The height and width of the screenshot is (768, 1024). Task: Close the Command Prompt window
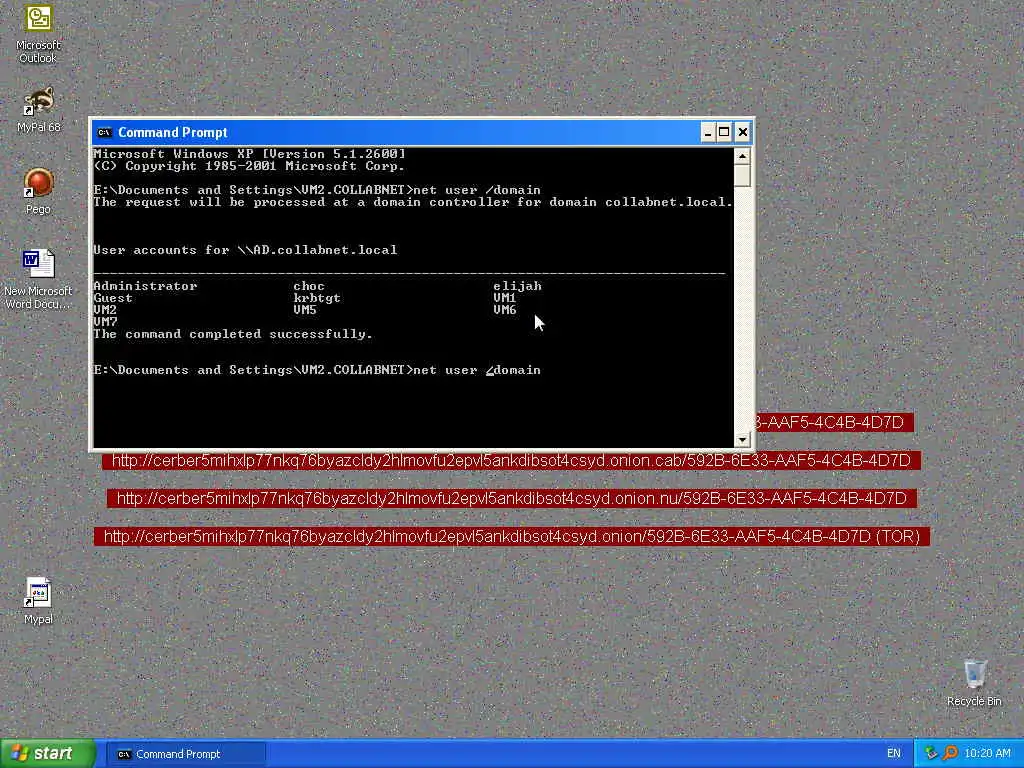point(743,133)
